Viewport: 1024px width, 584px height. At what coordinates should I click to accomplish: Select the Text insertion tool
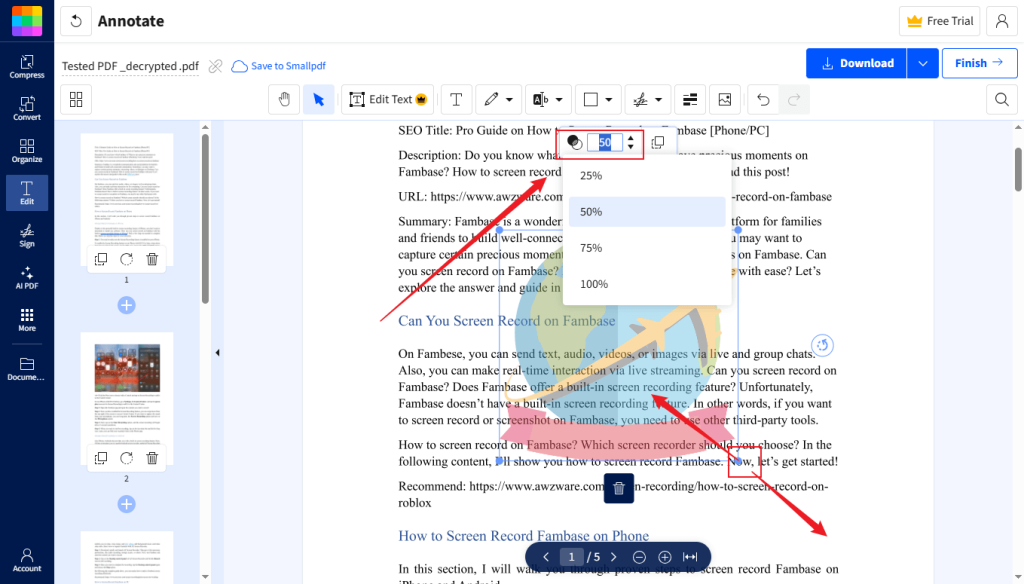(x=456, y=99)
